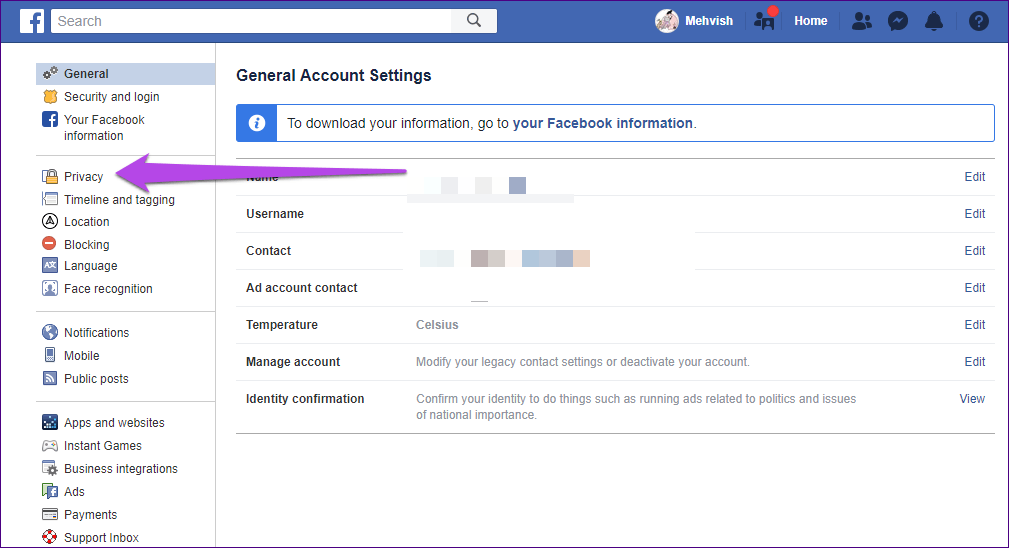The height and width of the screenshot is (548, 1009).
Task: Focus the Search input field
Action: tap(252, 21)
